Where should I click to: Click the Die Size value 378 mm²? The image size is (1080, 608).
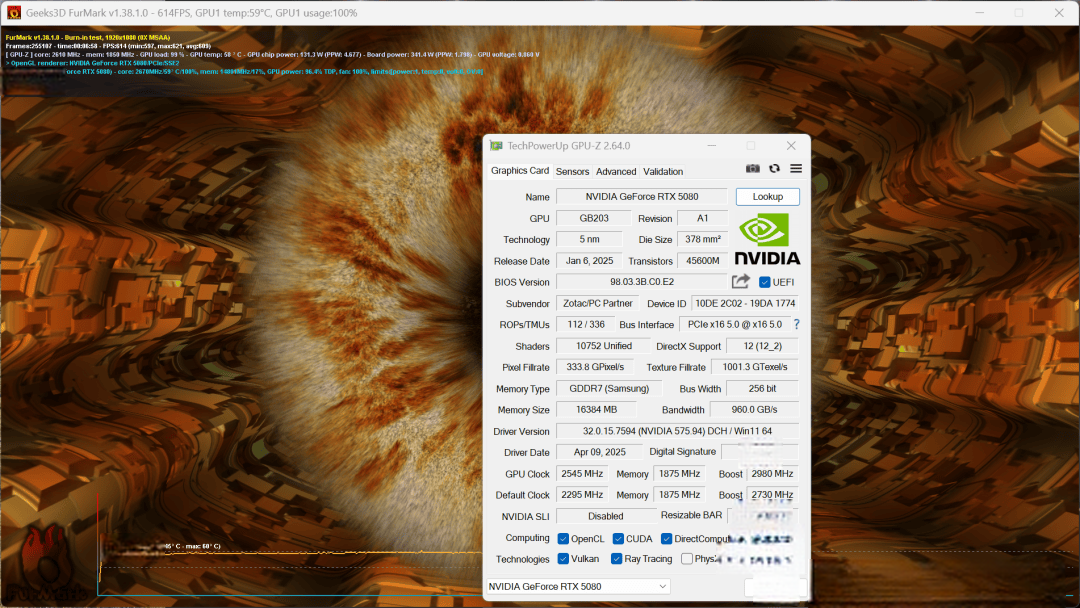(x=703, y=239)
